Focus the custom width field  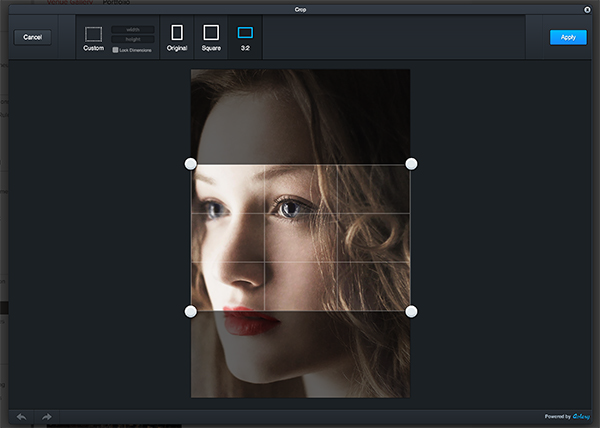[133, 29]
